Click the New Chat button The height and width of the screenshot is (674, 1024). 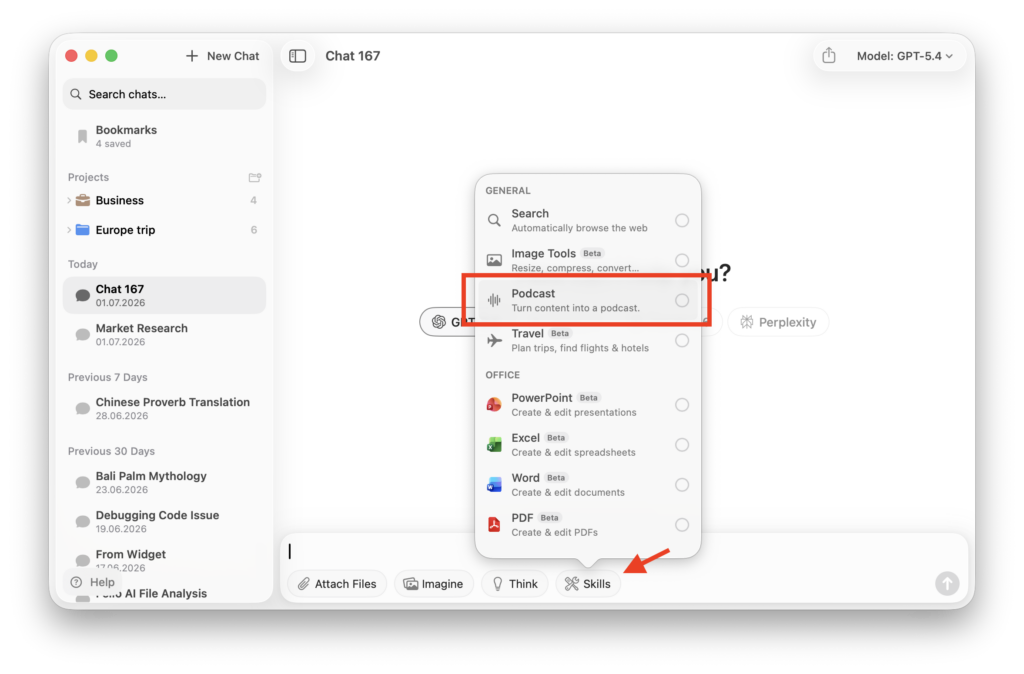click(223, 56)
